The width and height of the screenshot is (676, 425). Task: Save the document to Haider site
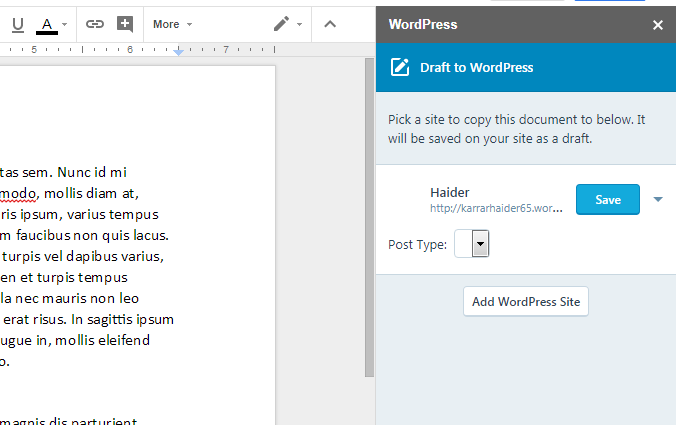608,200
